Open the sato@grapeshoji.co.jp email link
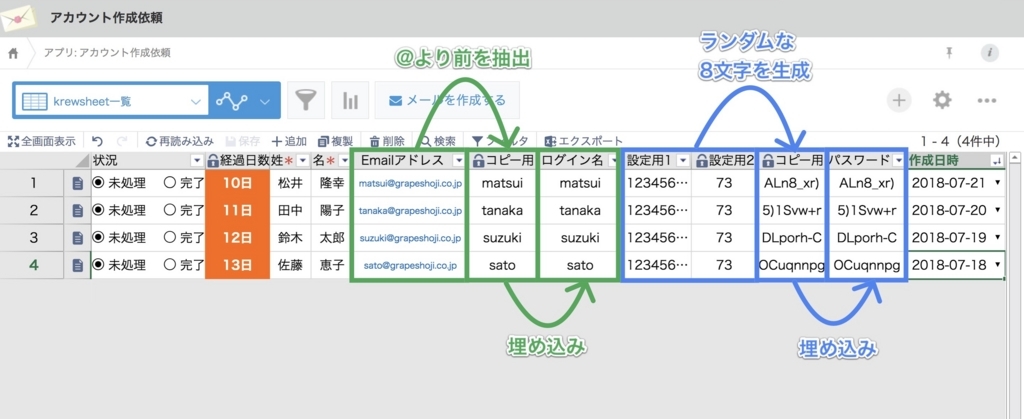Viewport: 1024px width, 419px height. [410, 266]
